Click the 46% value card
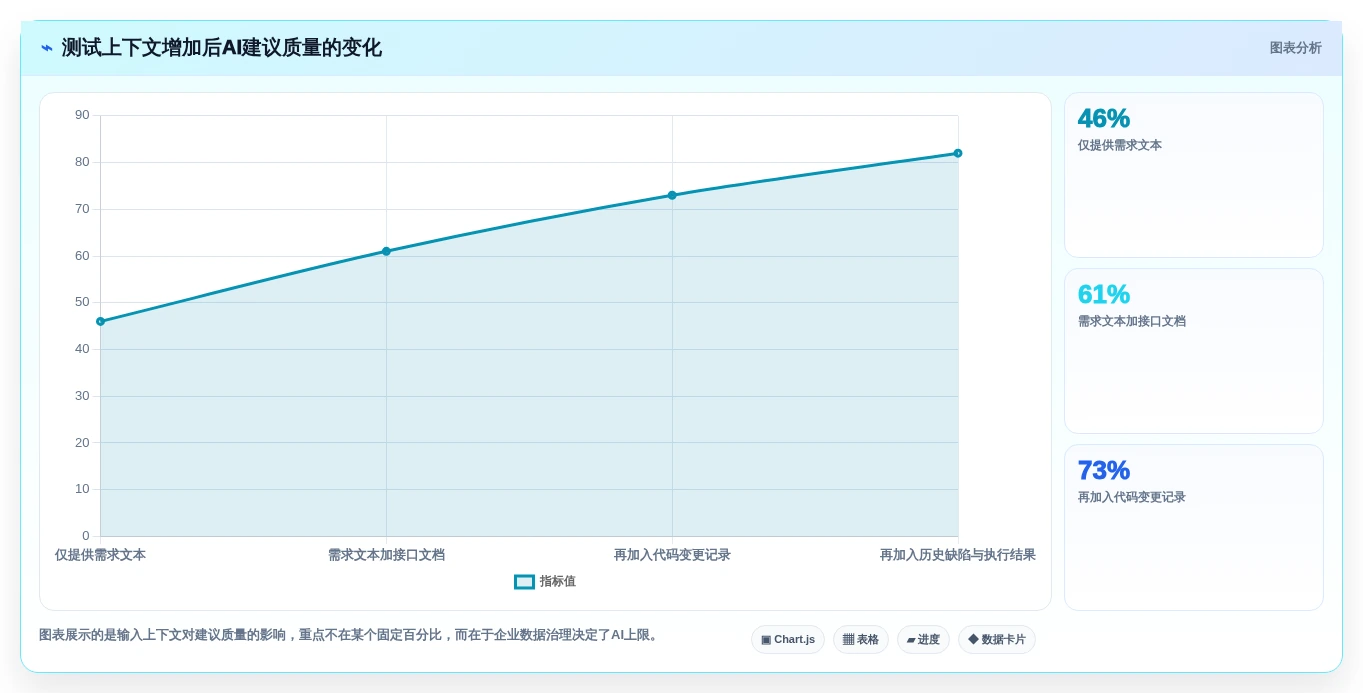 pyautogui.click(x=1194, y=175)
